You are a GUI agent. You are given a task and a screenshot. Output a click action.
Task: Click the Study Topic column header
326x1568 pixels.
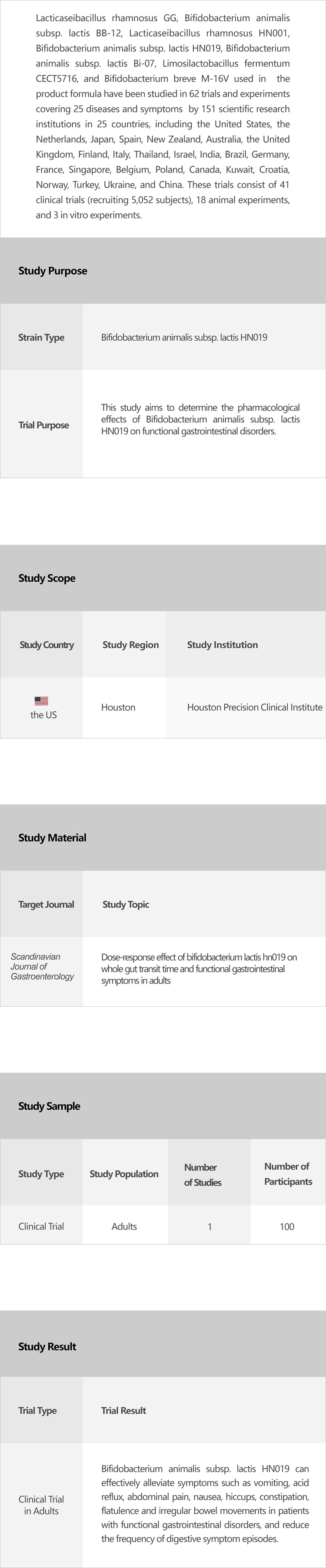click(x=126, y=905)
